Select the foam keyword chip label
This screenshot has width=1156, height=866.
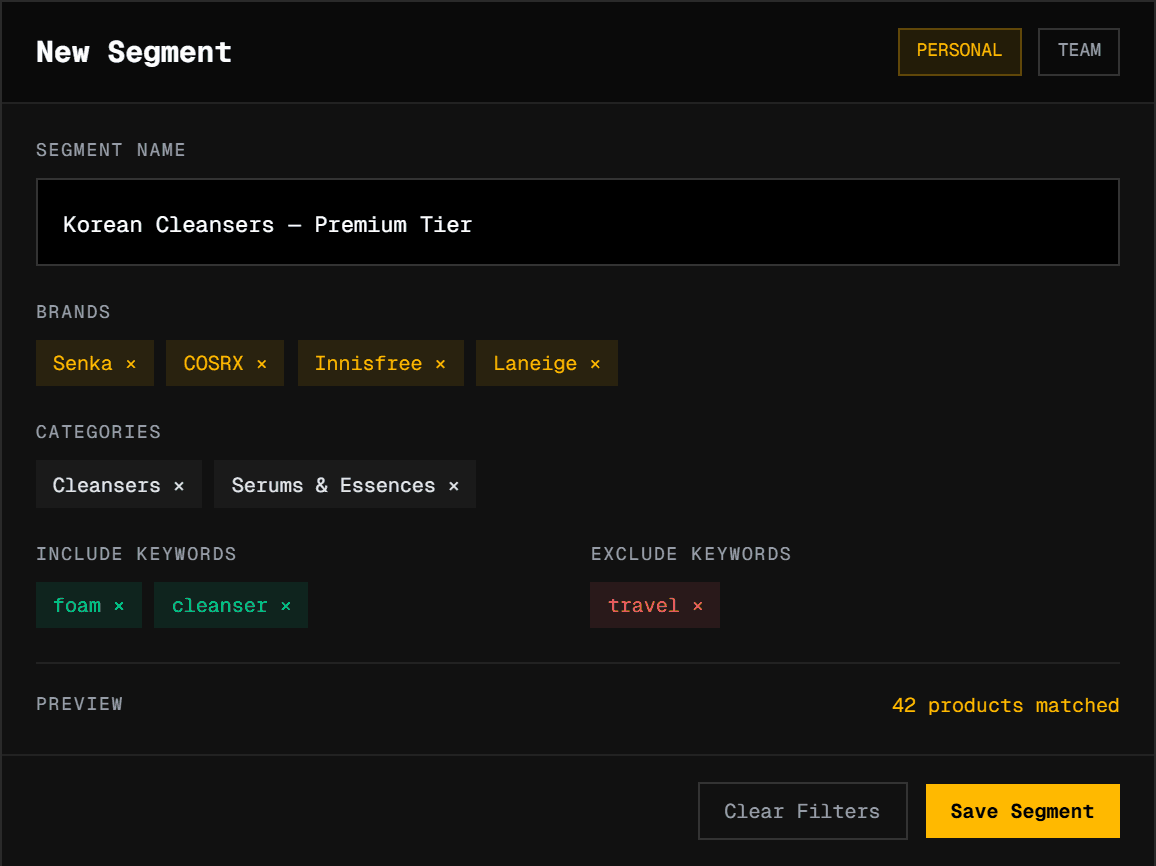77,605
